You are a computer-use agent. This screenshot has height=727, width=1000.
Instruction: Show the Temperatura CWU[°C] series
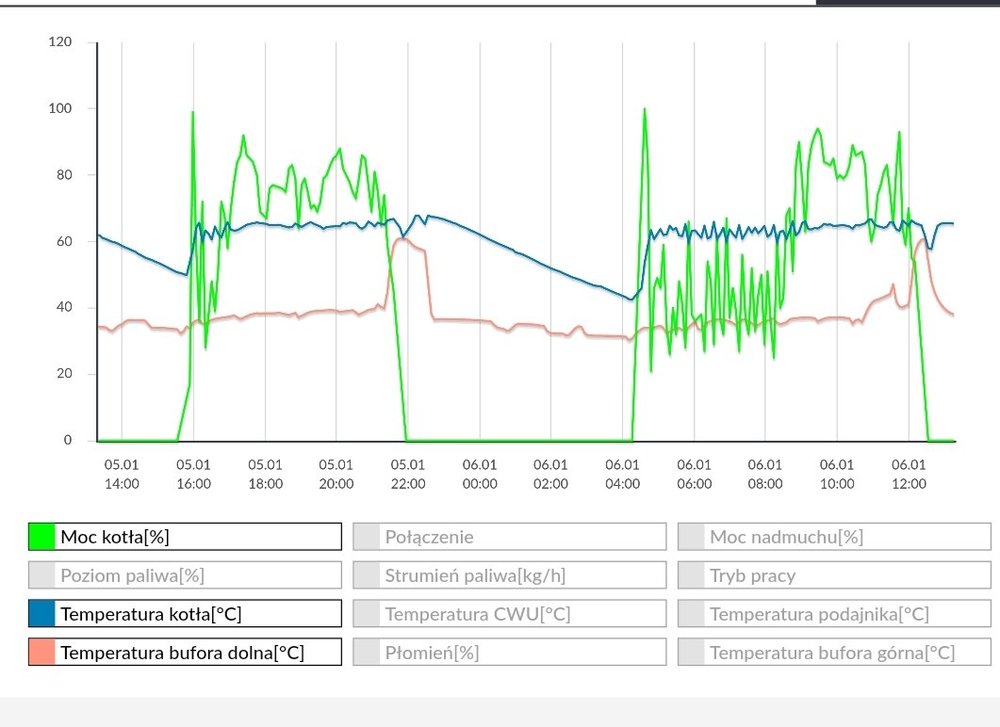(509, 614)
